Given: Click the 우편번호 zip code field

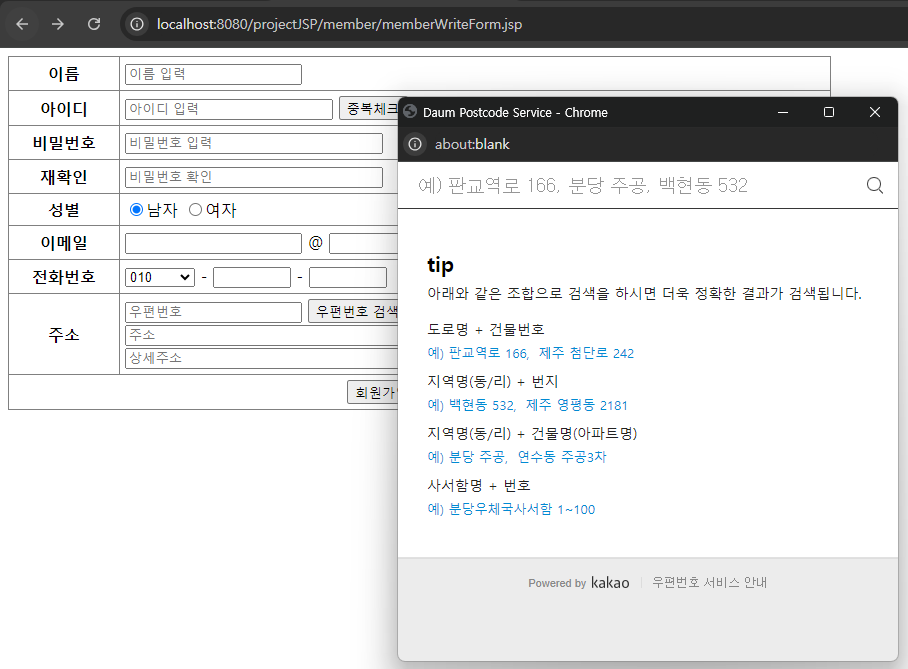Looking at the screenshot, I should (213, 312).
